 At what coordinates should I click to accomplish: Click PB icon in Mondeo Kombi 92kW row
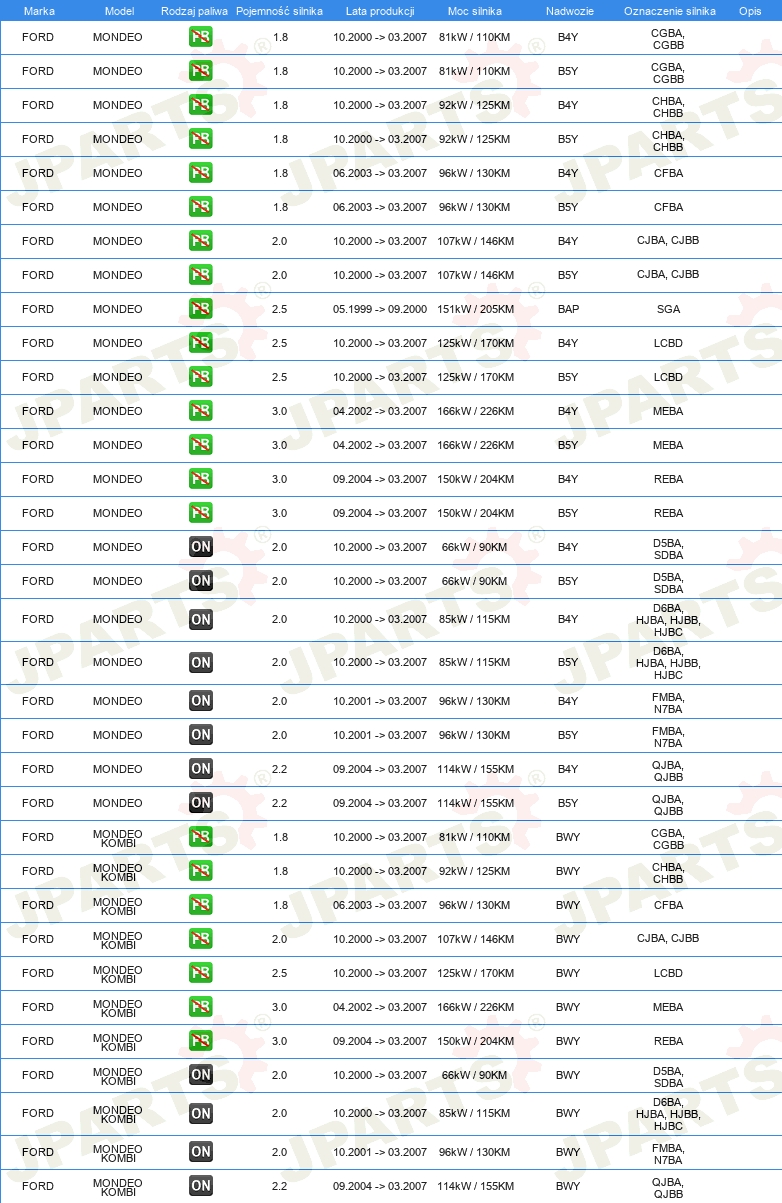click(201, 872)
